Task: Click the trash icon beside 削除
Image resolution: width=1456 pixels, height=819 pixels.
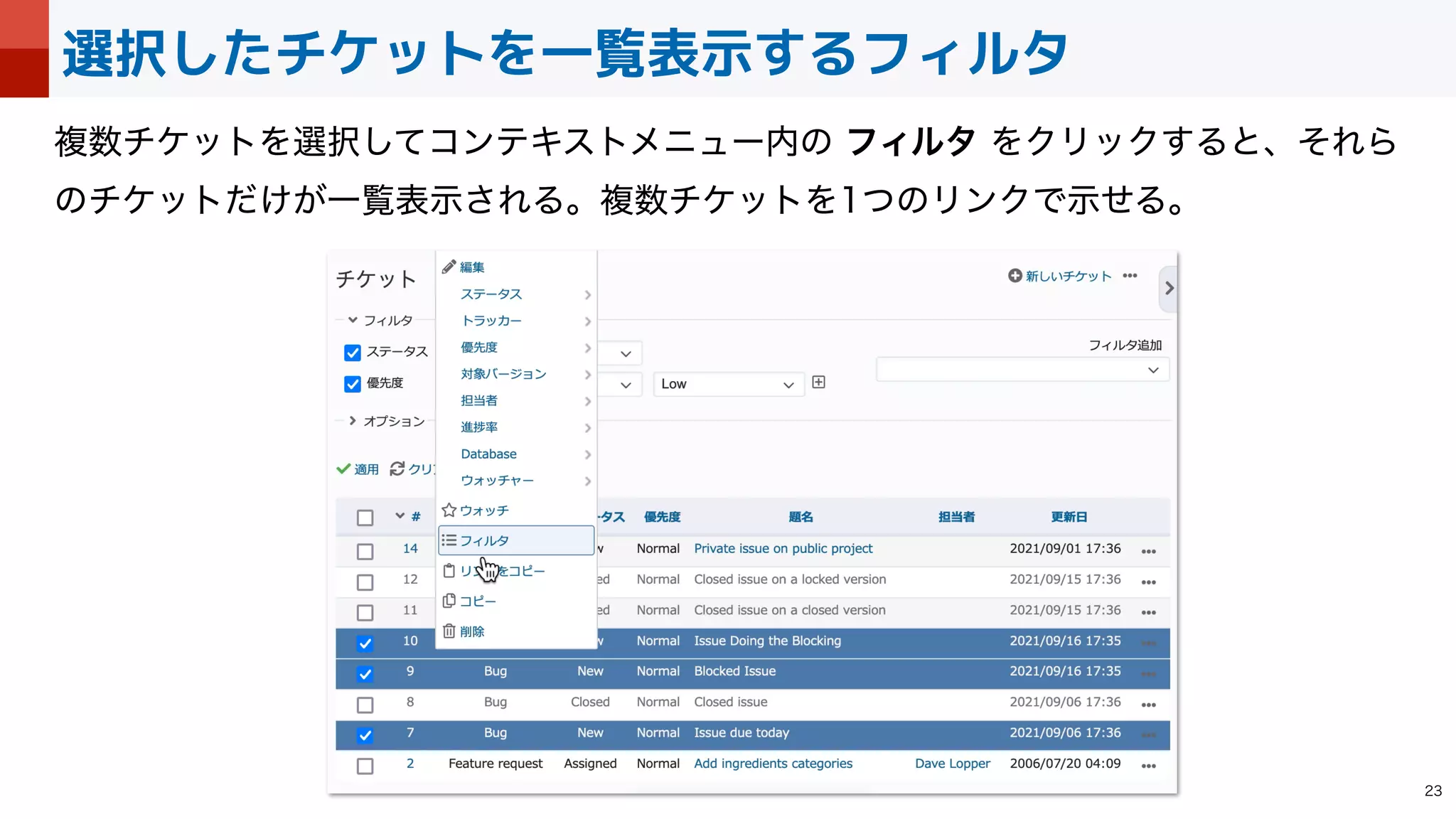Action: (449, 631)
